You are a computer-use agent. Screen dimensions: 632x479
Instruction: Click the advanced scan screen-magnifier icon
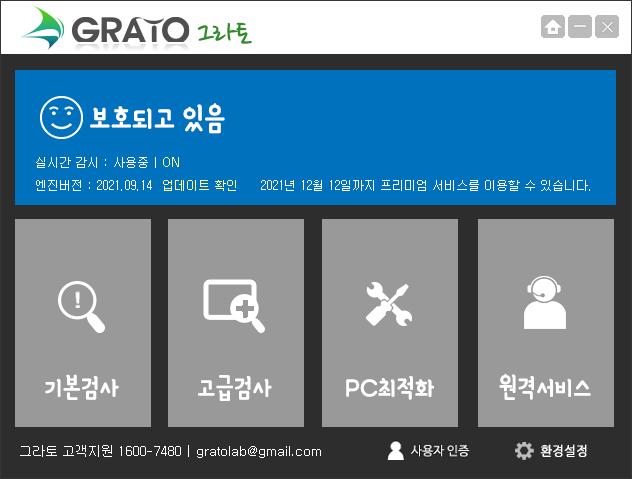[x=234, y=306]
